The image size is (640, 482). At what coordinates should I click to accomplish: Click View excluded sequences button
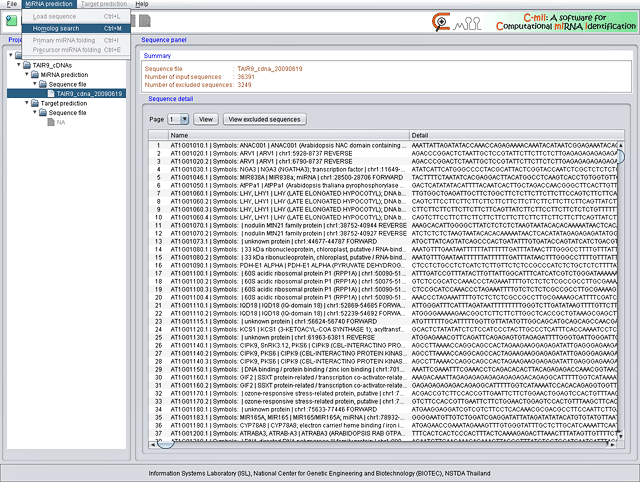pyautogui.click(x=264, y=119)
